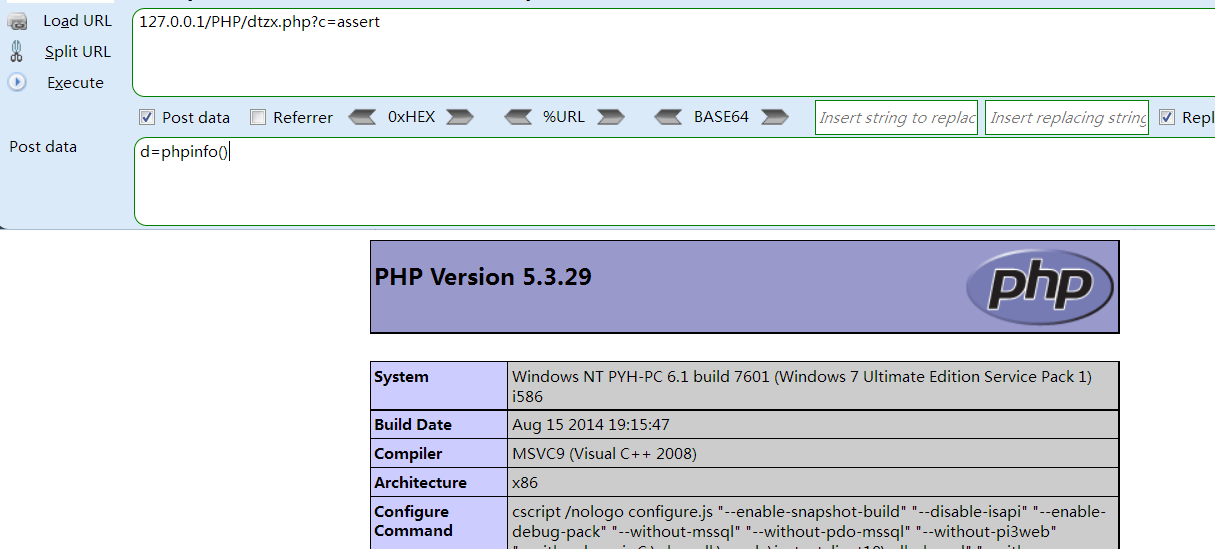Encode %URL with the right arrow
Viewport: 1215px width, 549px height.
(x=610, y=117)
